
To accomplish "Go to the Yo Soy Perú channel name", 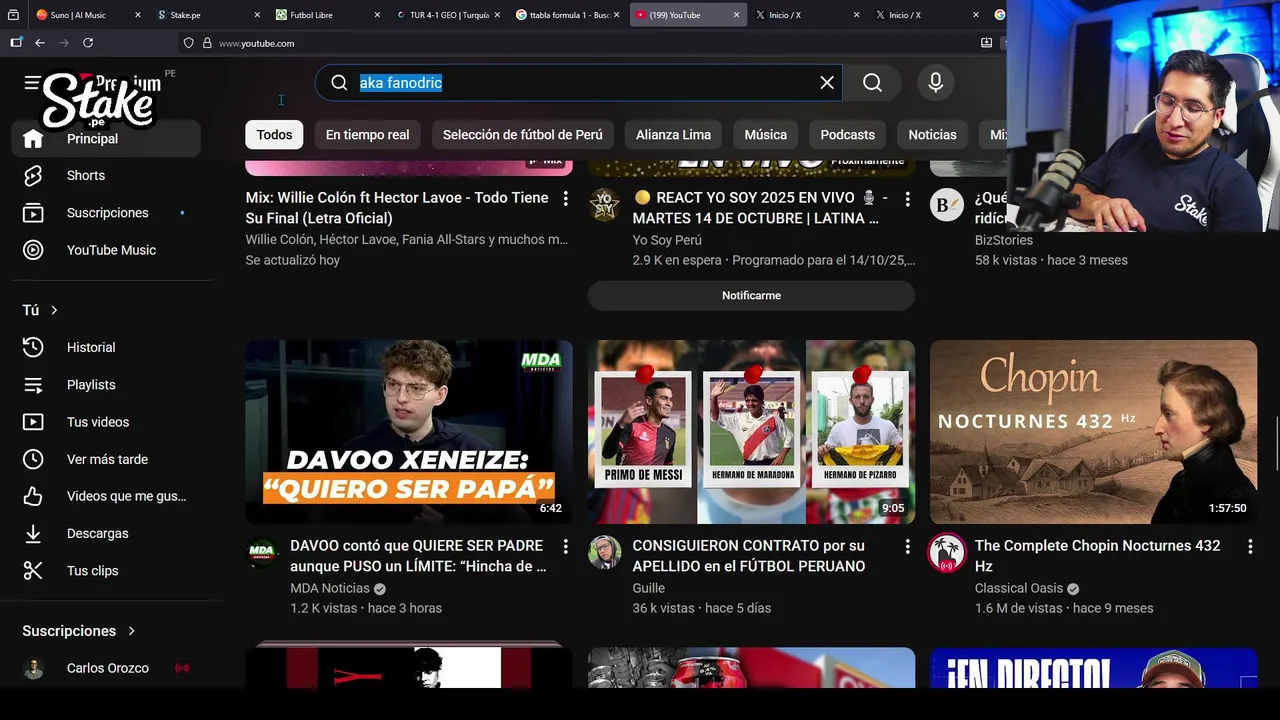I will point(667,240).
